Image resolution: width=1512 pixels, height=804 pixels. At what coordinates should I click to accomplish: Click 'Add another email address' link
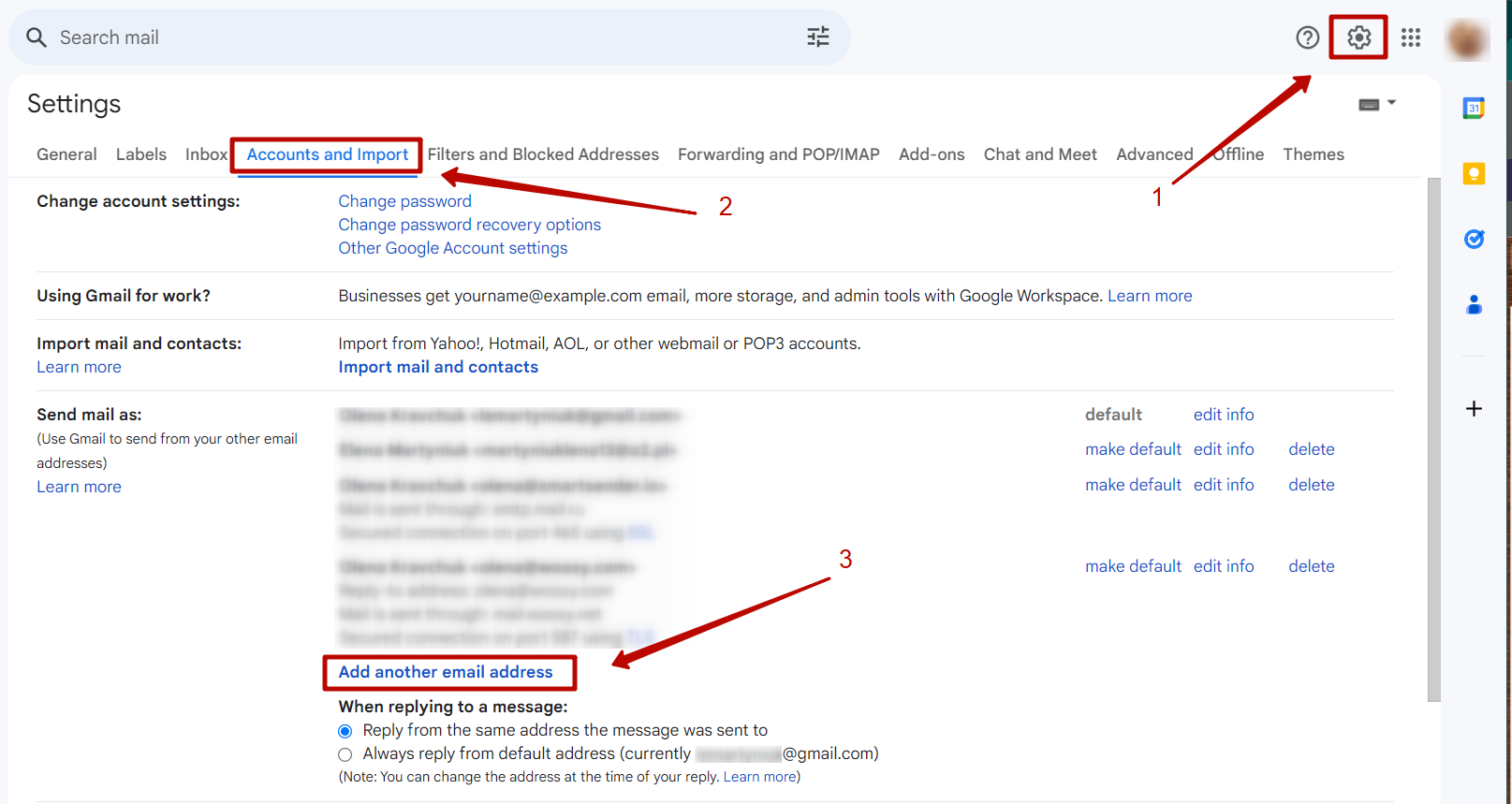pos(446,672)
